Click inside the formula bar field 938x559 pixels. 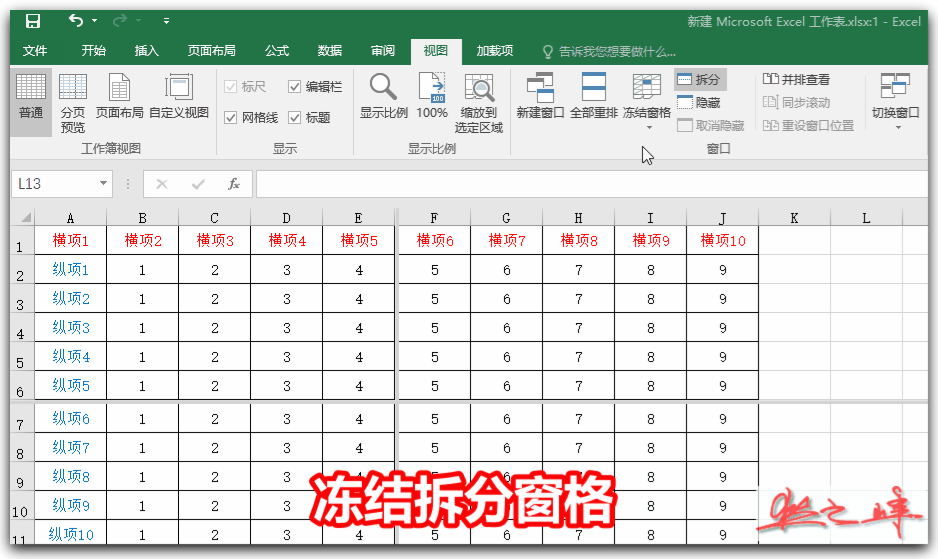pyautogui.click(x=591, y=184)
